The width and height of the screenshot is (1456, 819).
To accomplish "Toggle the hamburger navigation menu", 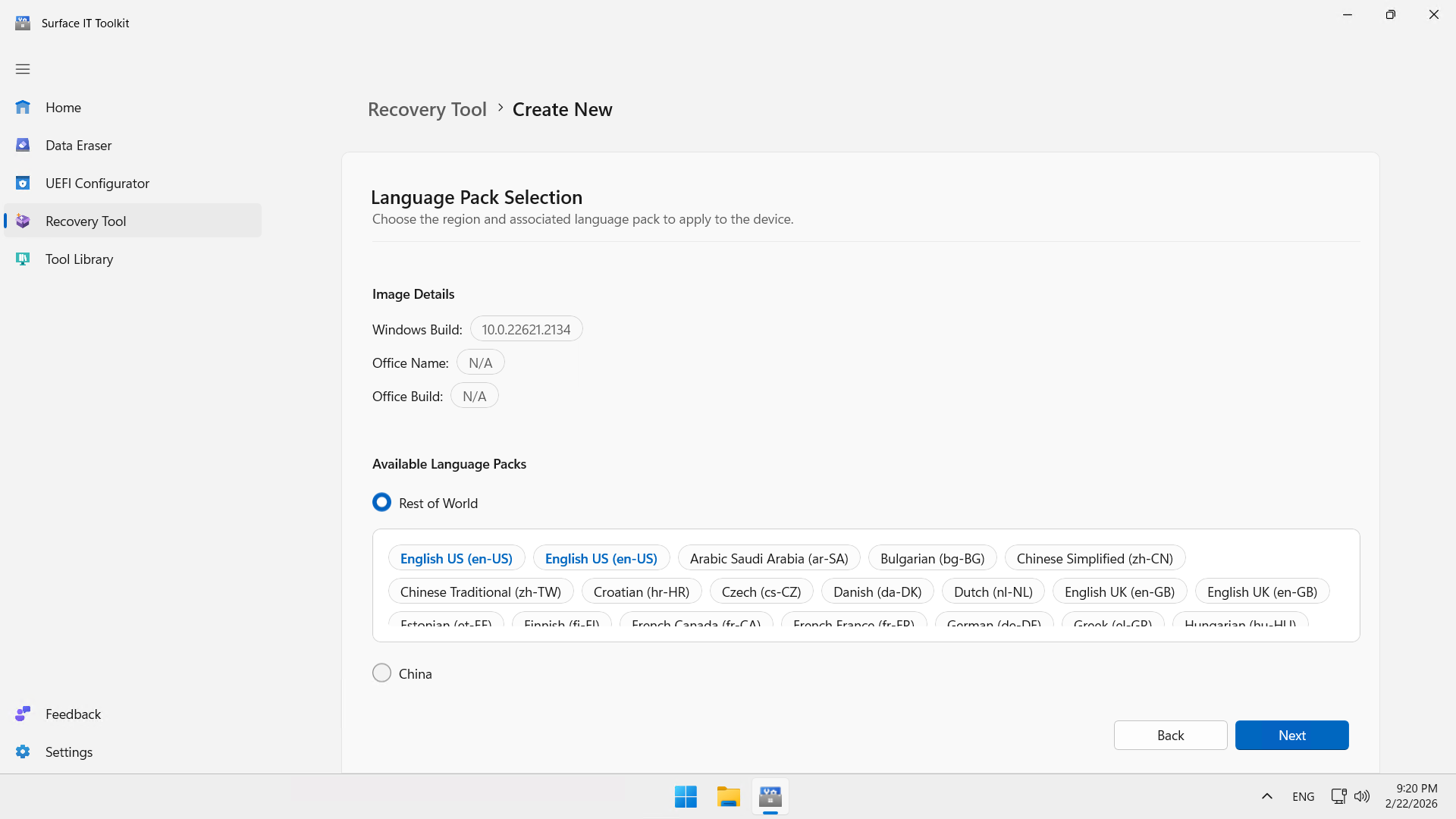I will [x=23, y=69].
